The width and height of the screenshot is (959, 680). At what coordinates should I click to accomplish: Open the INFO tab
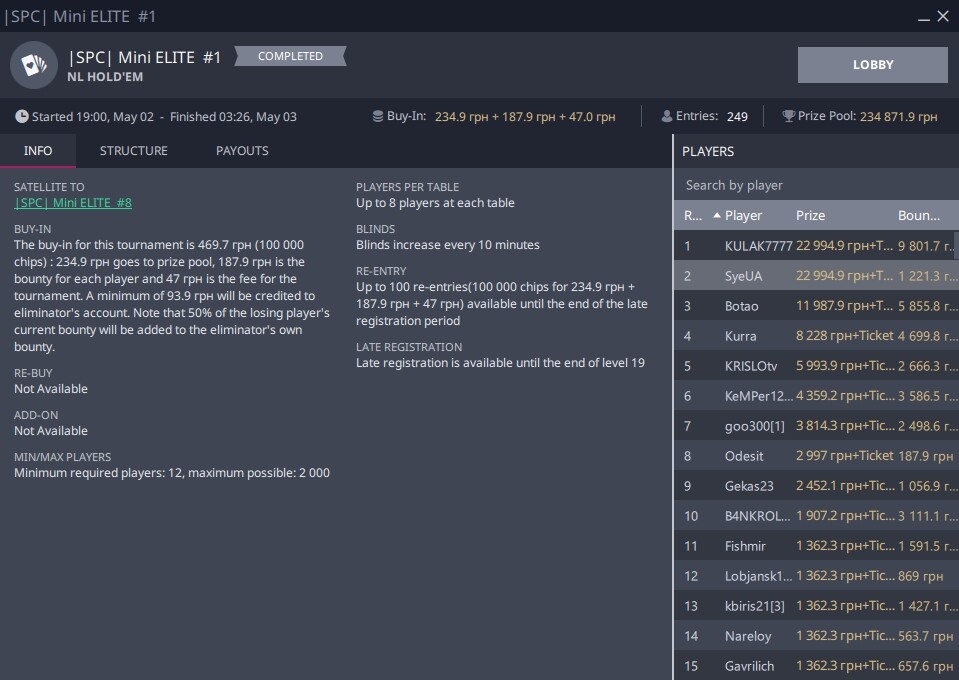pos(38,151)
